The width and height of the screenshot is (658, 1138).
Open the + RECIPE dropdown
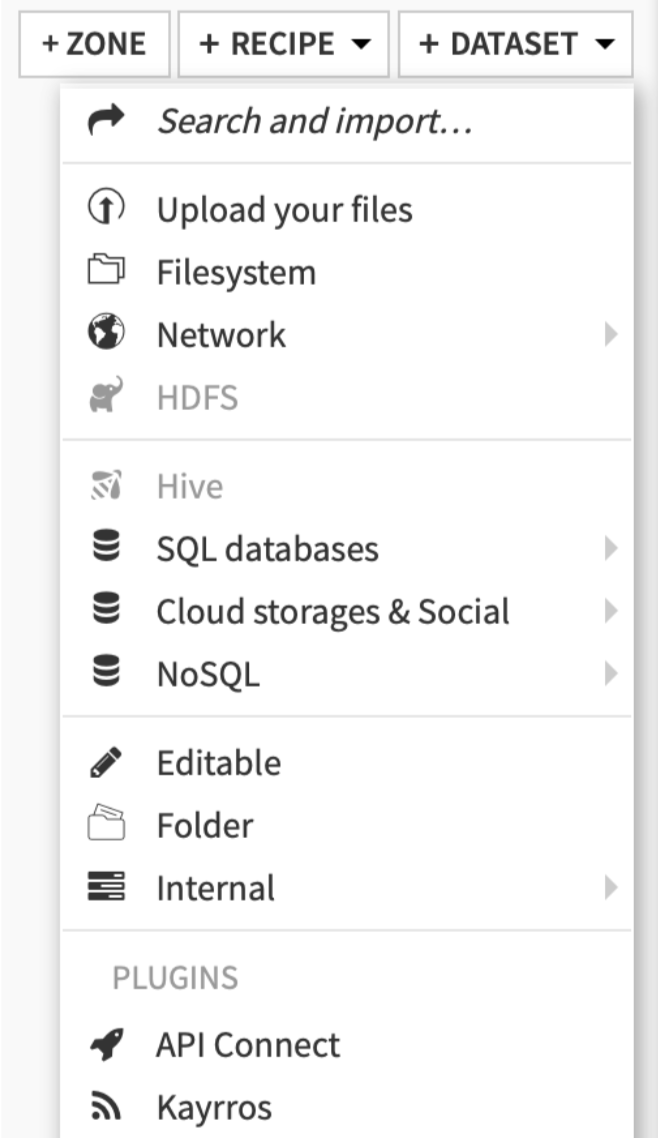284,44
